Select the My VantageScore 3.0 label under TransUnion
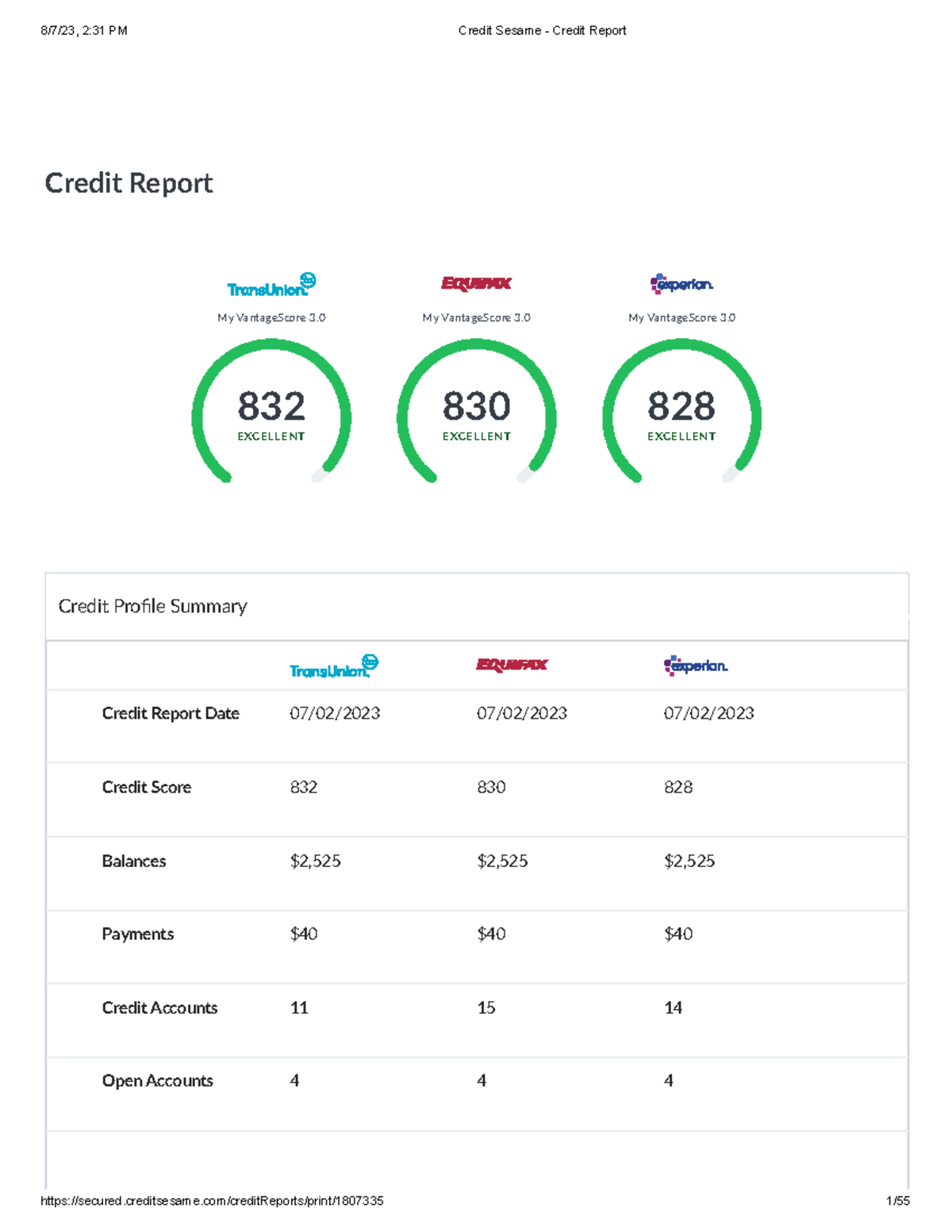The width and height of the screenshot is (952, 1232). coord(272,317)
